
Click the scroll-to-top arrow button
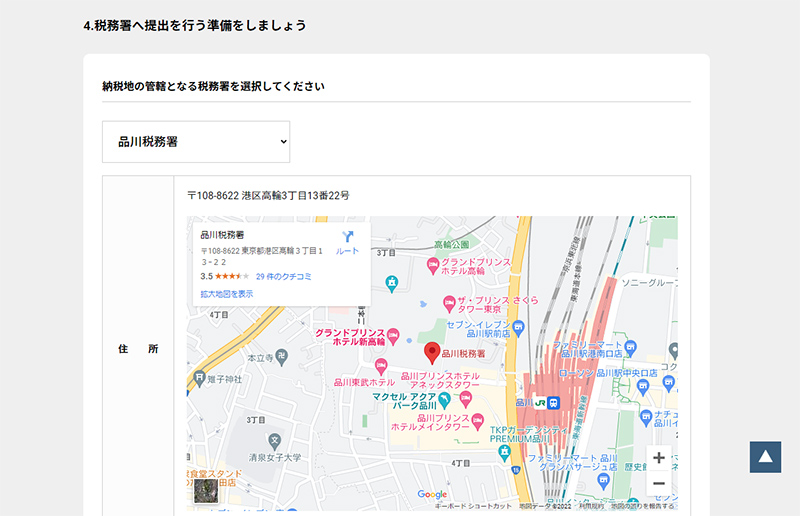coord(764,457)
